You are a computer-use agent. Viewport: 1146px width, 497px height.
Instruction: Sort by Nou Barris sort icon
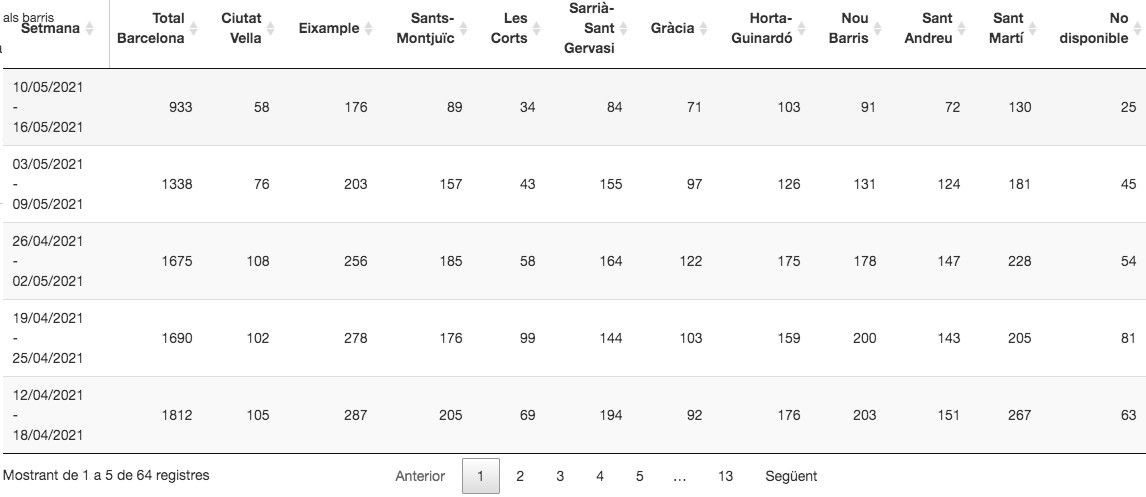point(878,29)
